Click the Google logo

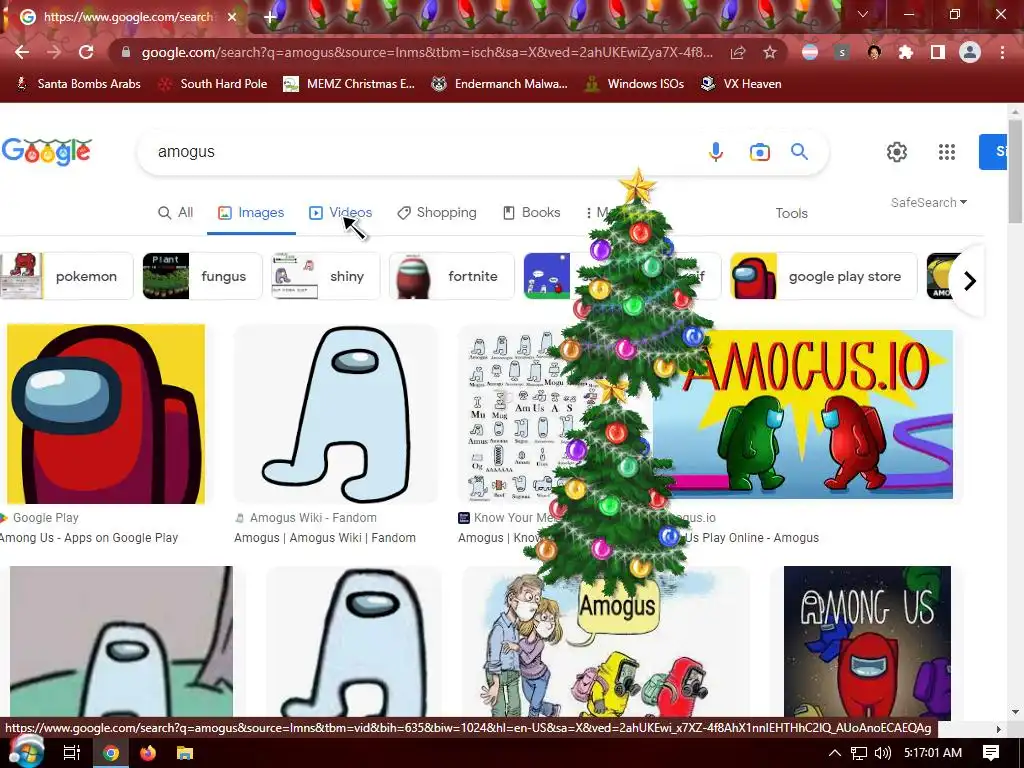pos(46,152)
